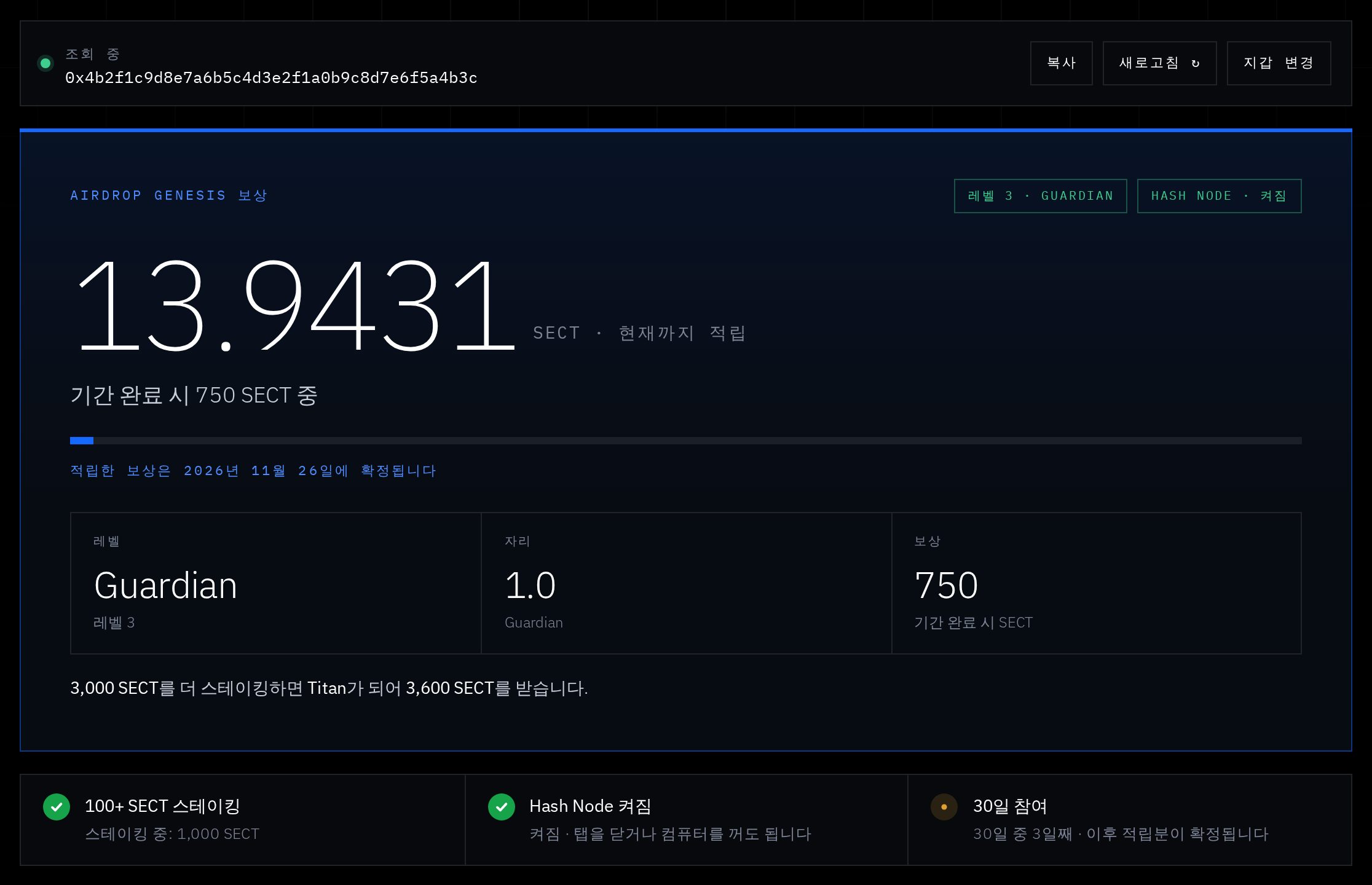The height and width of the screenshot is (885, 1372).
Task: Click the AIRDROP GENESIS 보상 heading
Action: click(x=169, y=195)
